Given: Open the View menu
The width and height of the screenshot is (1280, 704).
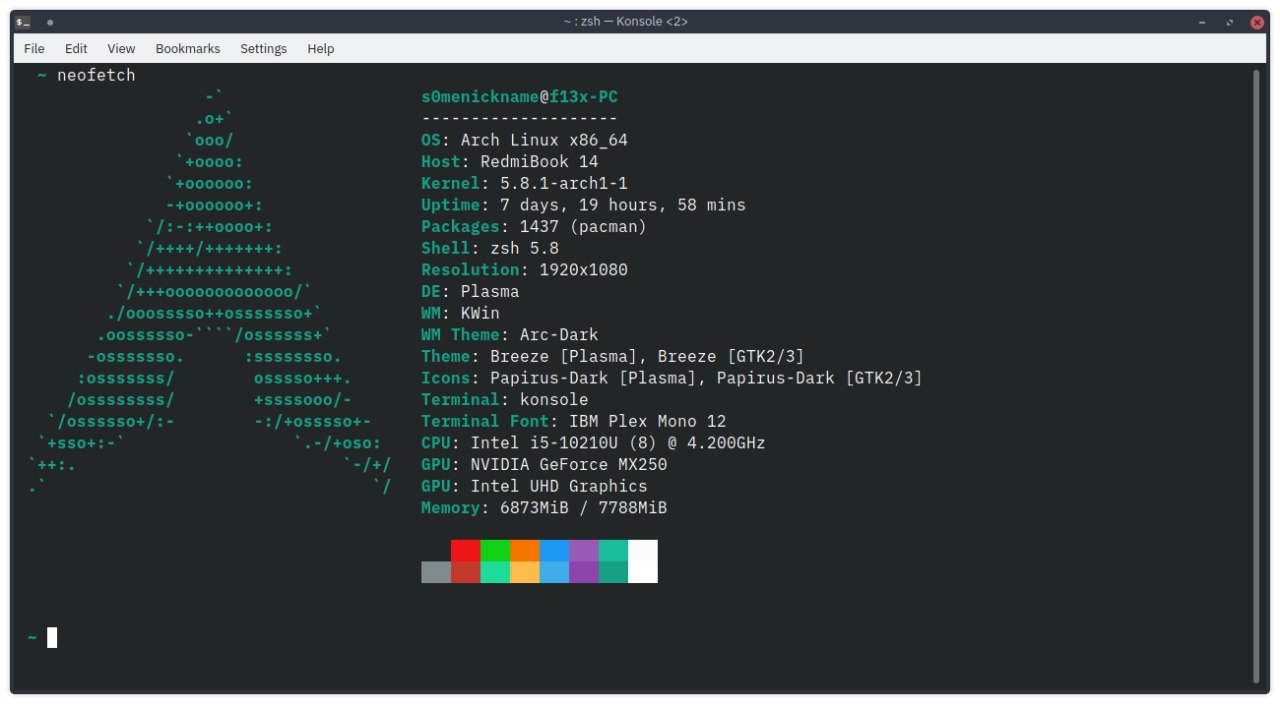Looking at the screenshot, I should tap(121, 48).
